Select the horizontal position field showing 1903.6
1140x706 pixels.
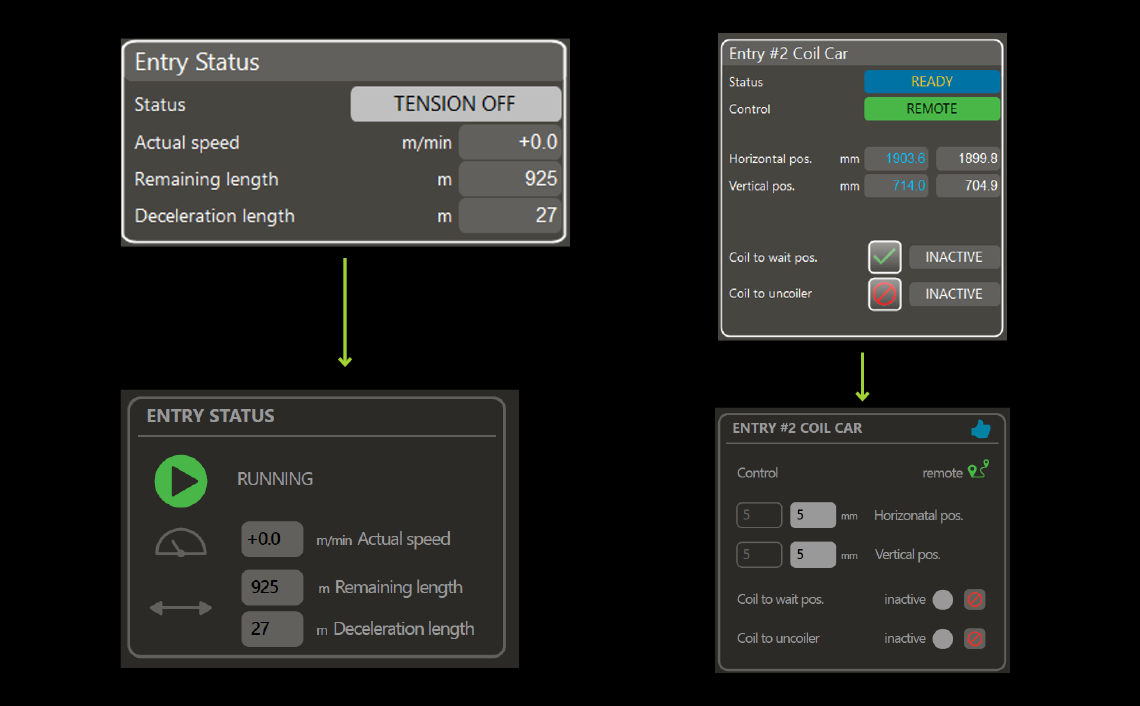pos(896,158)
